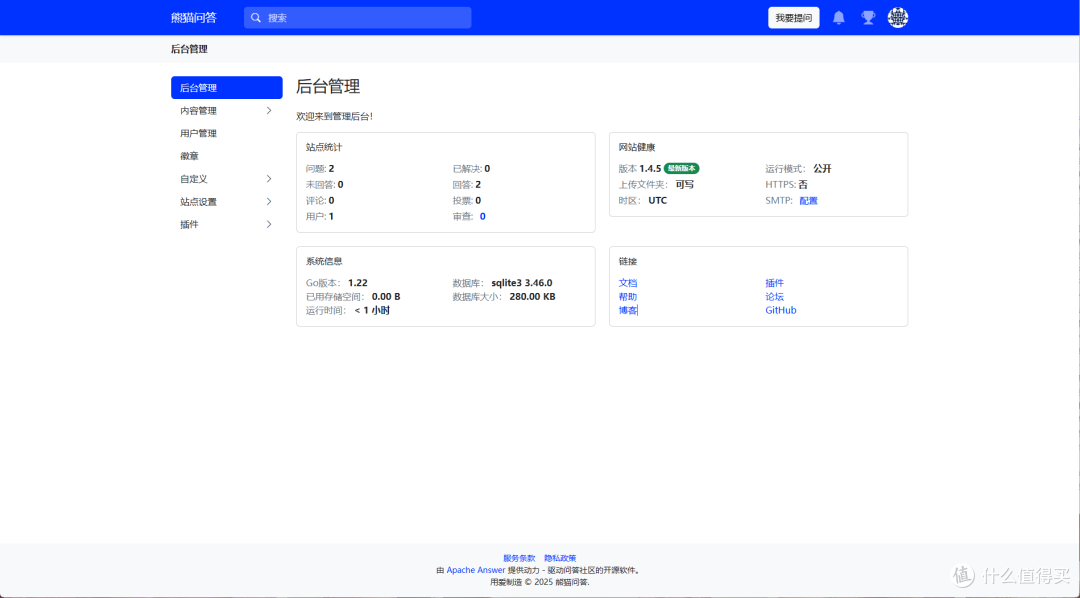Click the 已用存储空间 0.00 B value
The width and height of the screenshot is (1080, 598).
386,297
